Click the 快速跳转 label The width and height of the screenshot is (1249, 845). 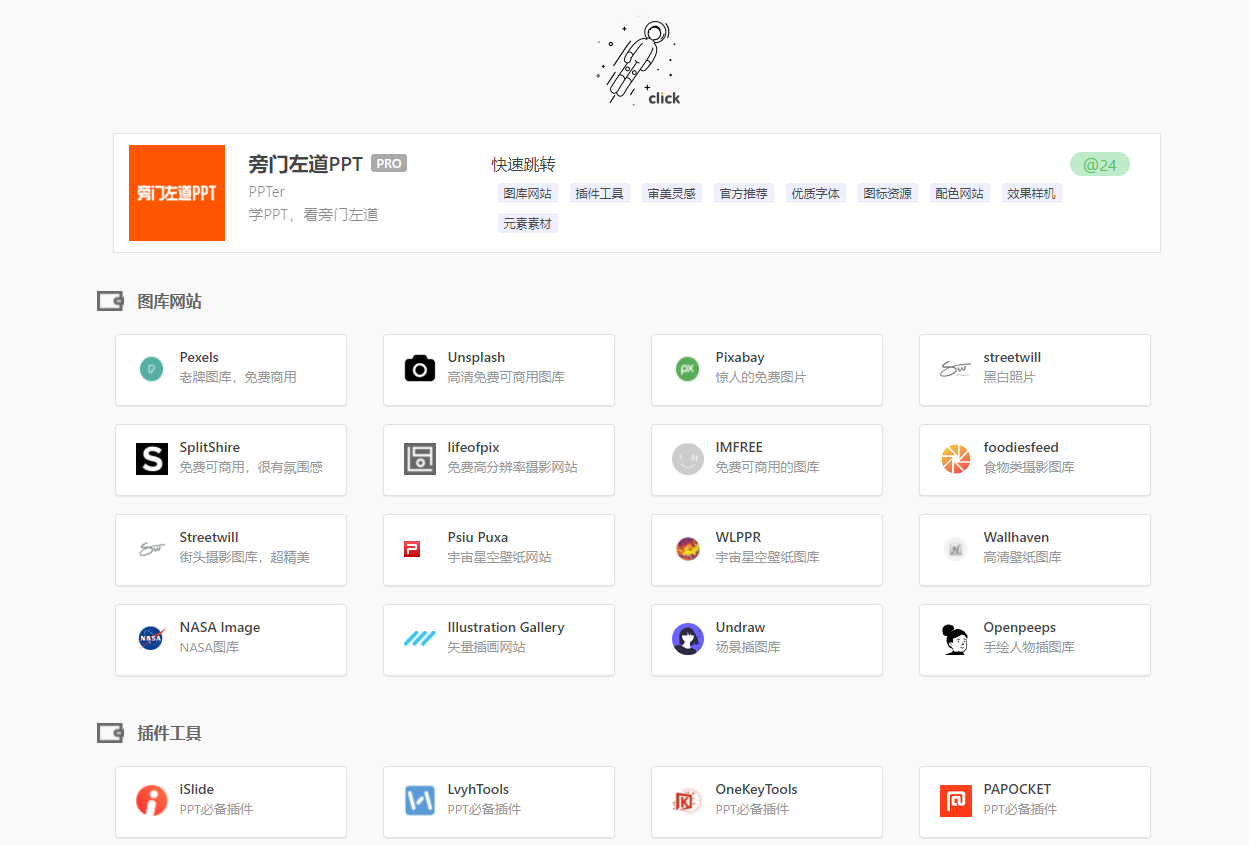523,164
